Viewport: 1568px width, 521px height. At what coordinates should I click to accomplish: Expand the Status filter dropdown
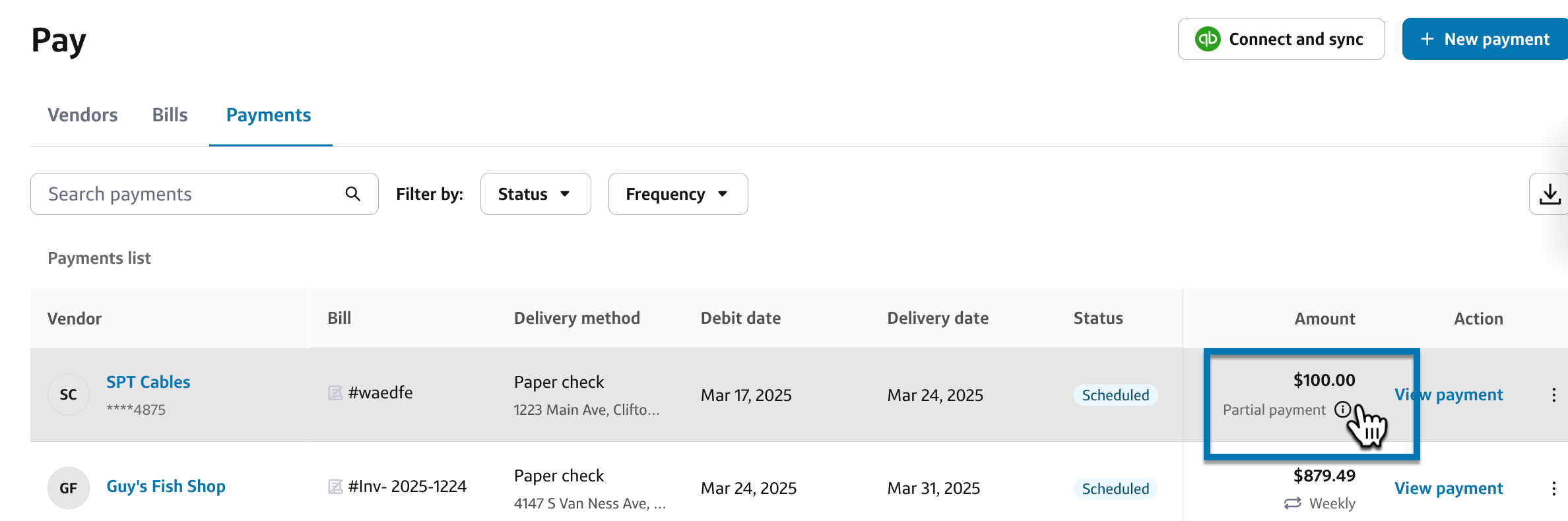pyautogui.click(x=535, y=194)
